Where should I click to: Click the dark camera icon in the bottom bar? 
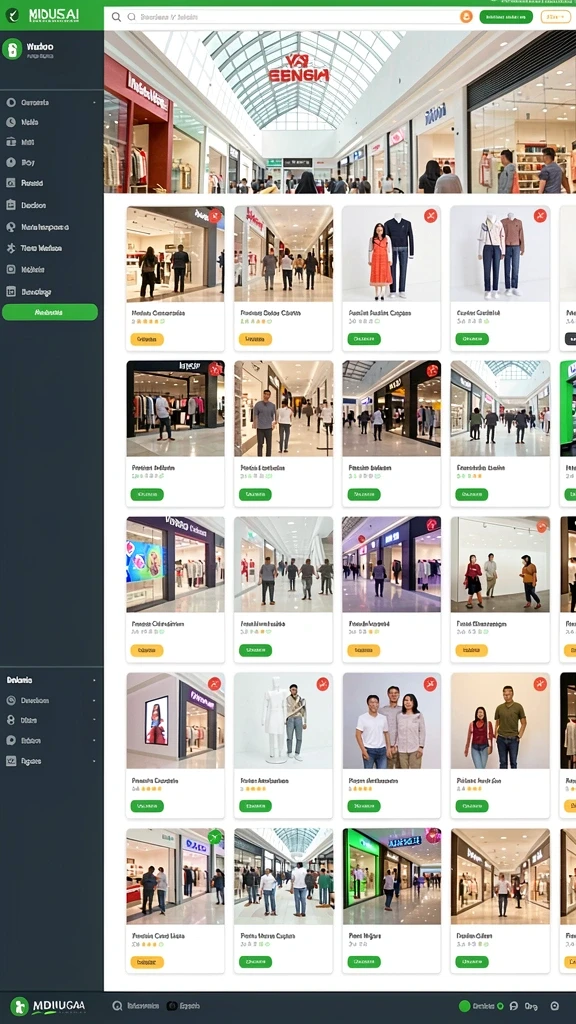pos(172,1006)
